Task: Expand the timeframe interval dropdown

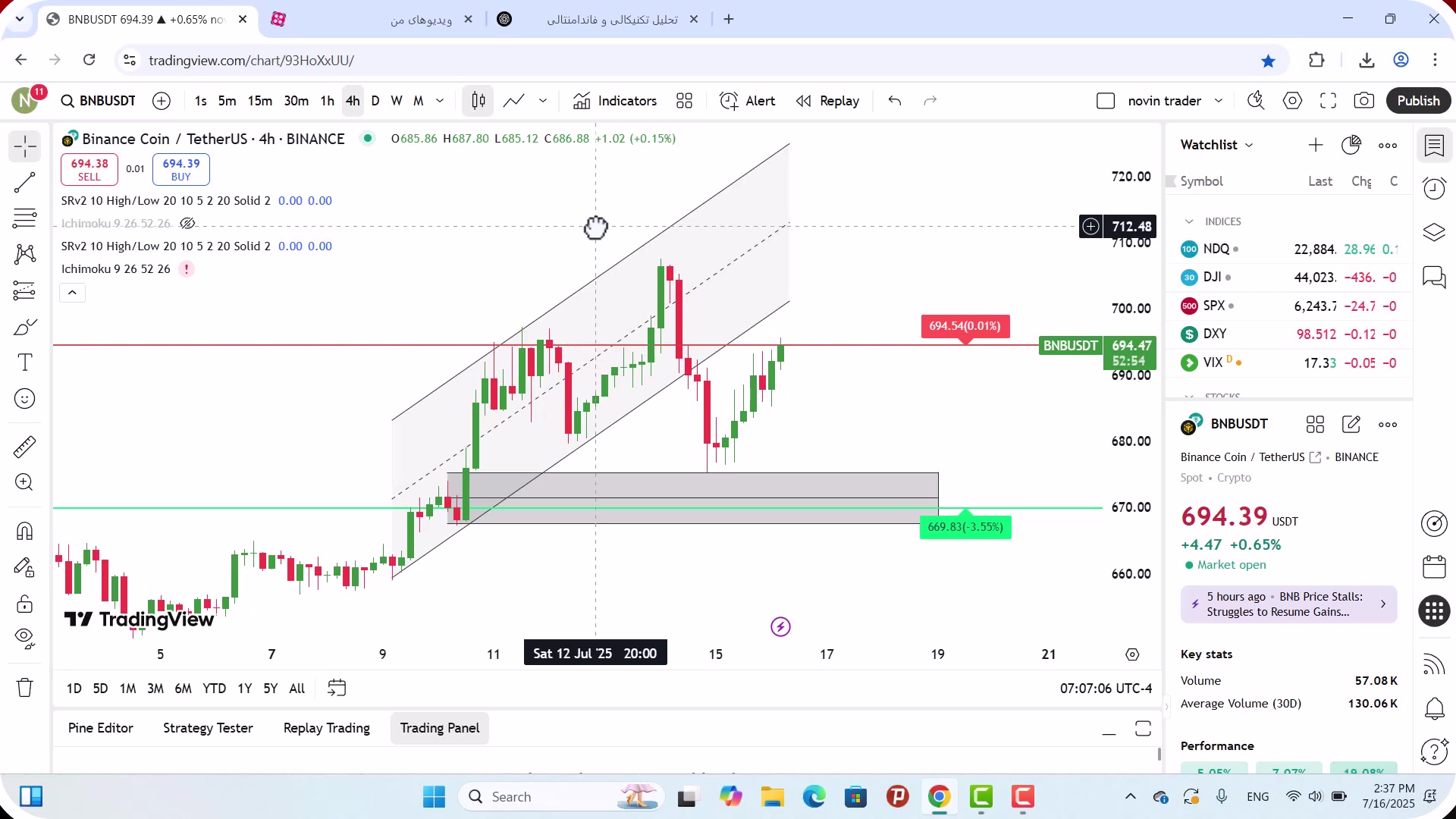Action: click(x=440, y=101)
